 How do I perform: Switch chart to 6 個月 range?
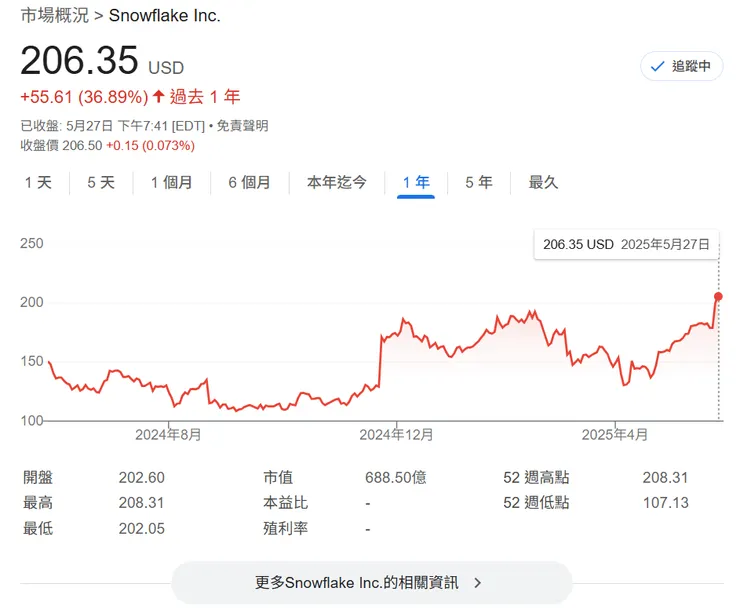click(x=249, y=183)
